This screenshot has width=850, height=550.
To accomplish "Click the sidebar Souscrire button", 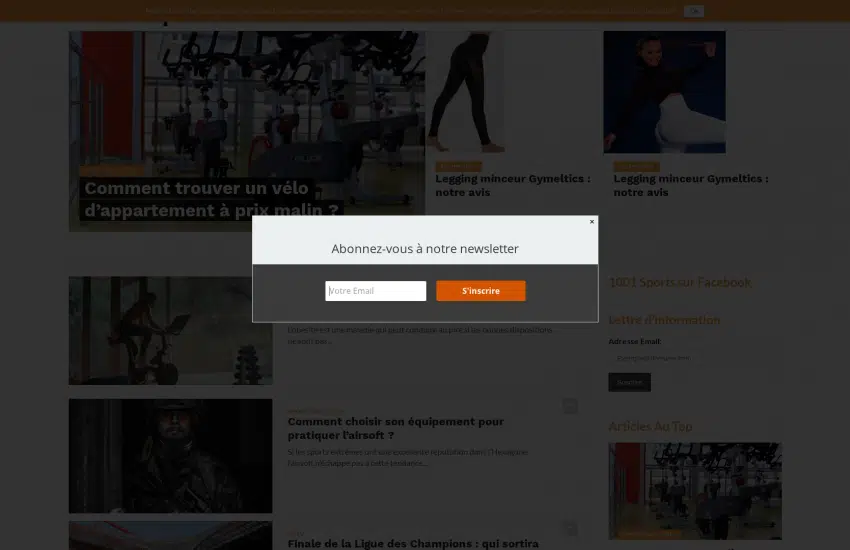I will tap(629, 382).
